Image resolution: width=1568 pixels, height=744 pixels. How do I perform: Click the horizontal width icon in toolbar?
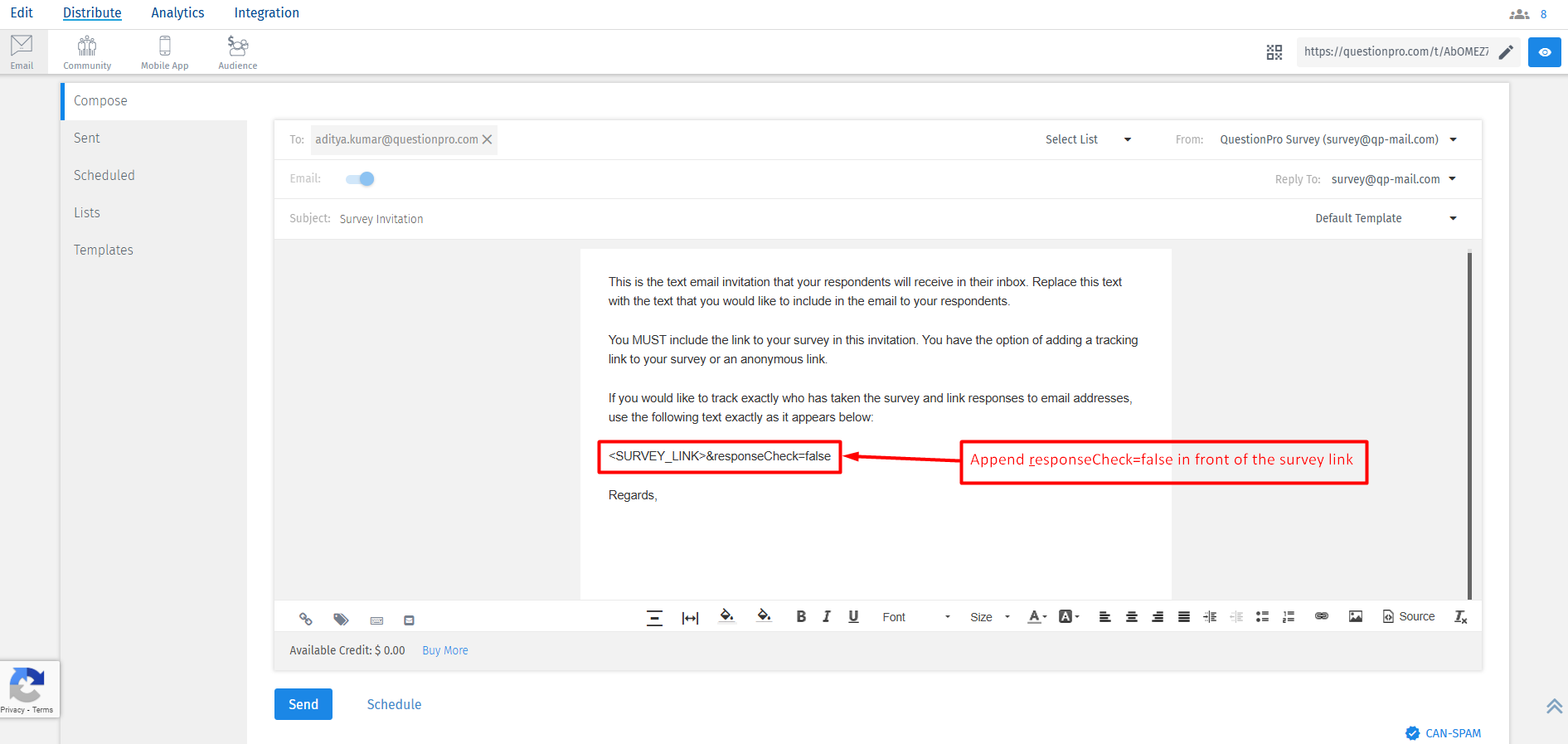[690, 617]
